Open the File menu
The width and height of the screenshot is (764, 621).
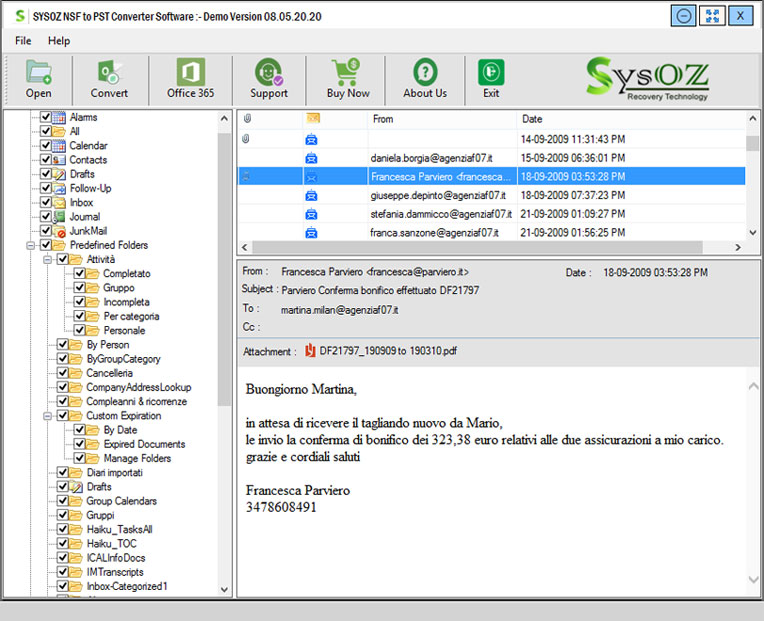23,41
